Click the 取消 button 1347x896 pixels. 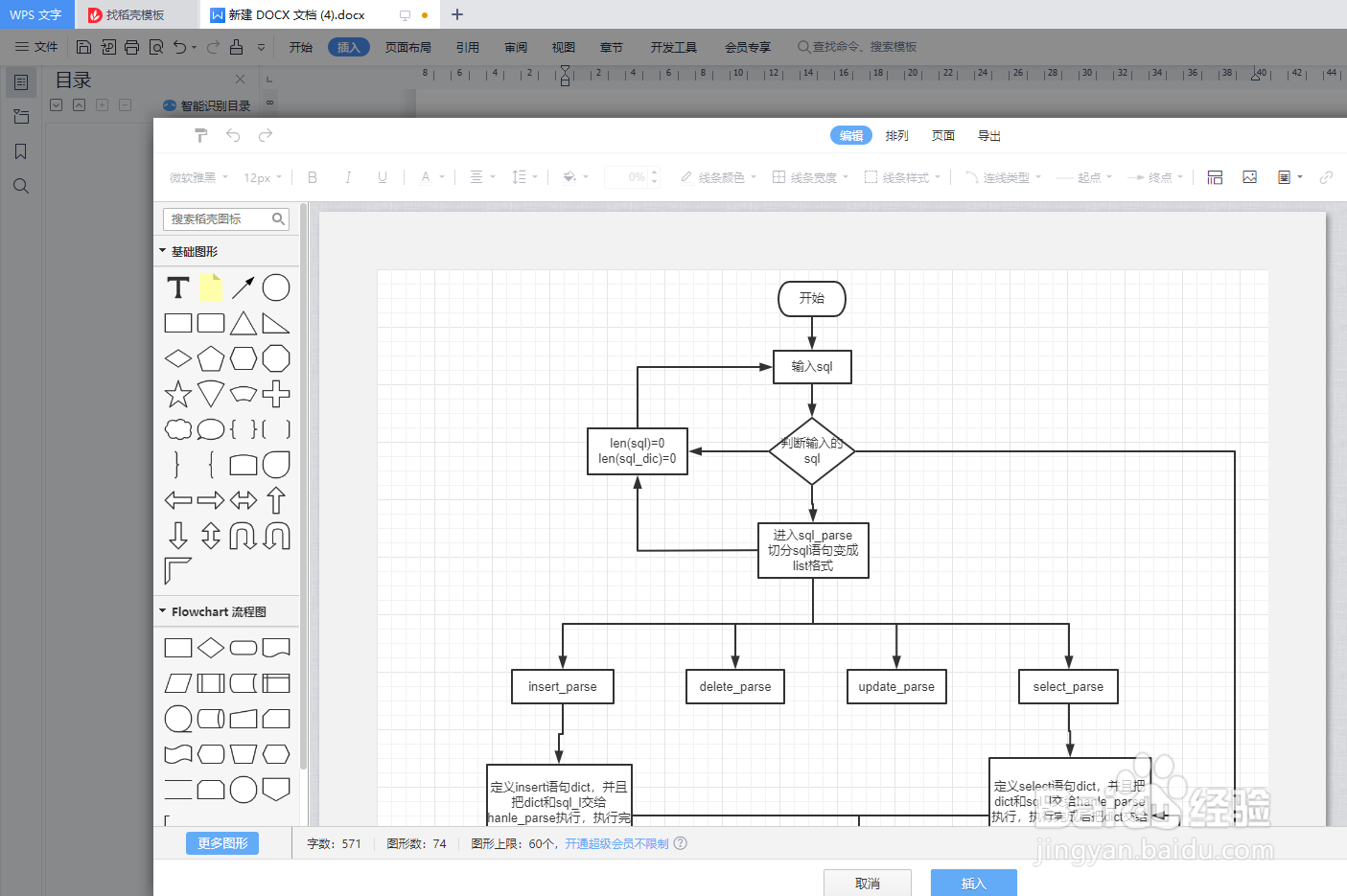coord(868,884)
